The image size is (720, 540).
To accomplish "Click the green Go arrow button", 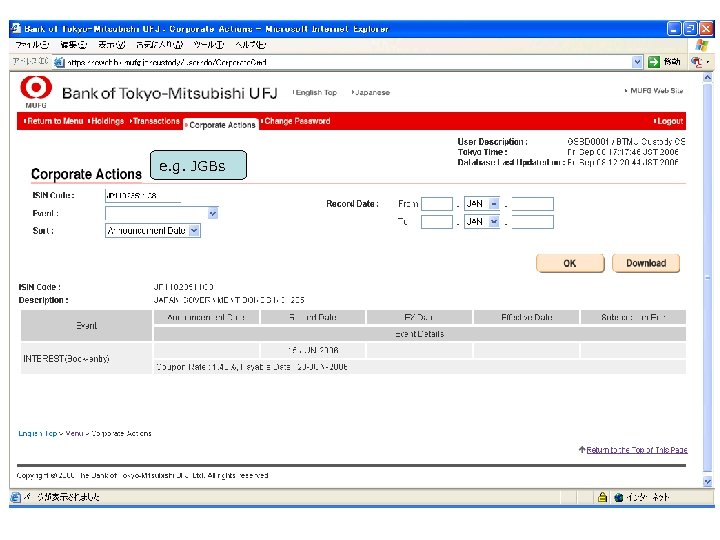I will (x=653, y=62).
